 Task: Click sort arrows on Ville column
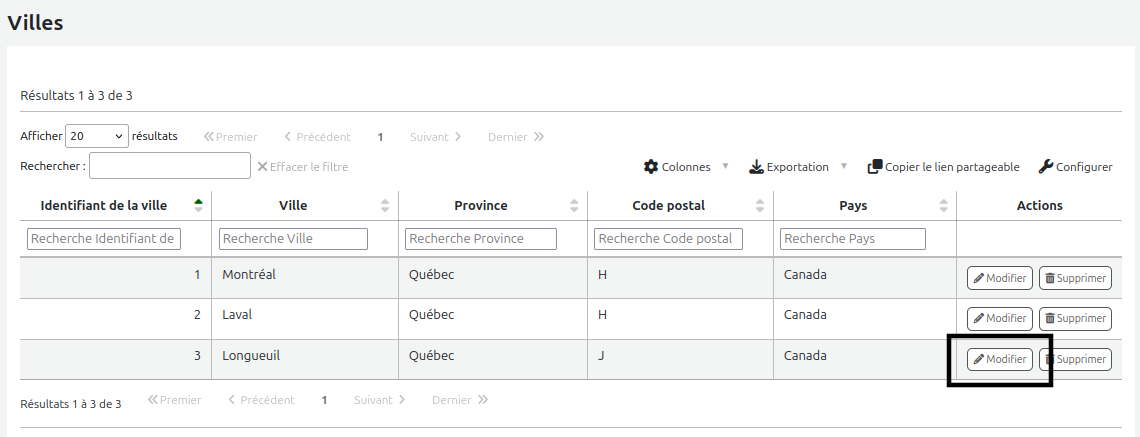[385, 206]
